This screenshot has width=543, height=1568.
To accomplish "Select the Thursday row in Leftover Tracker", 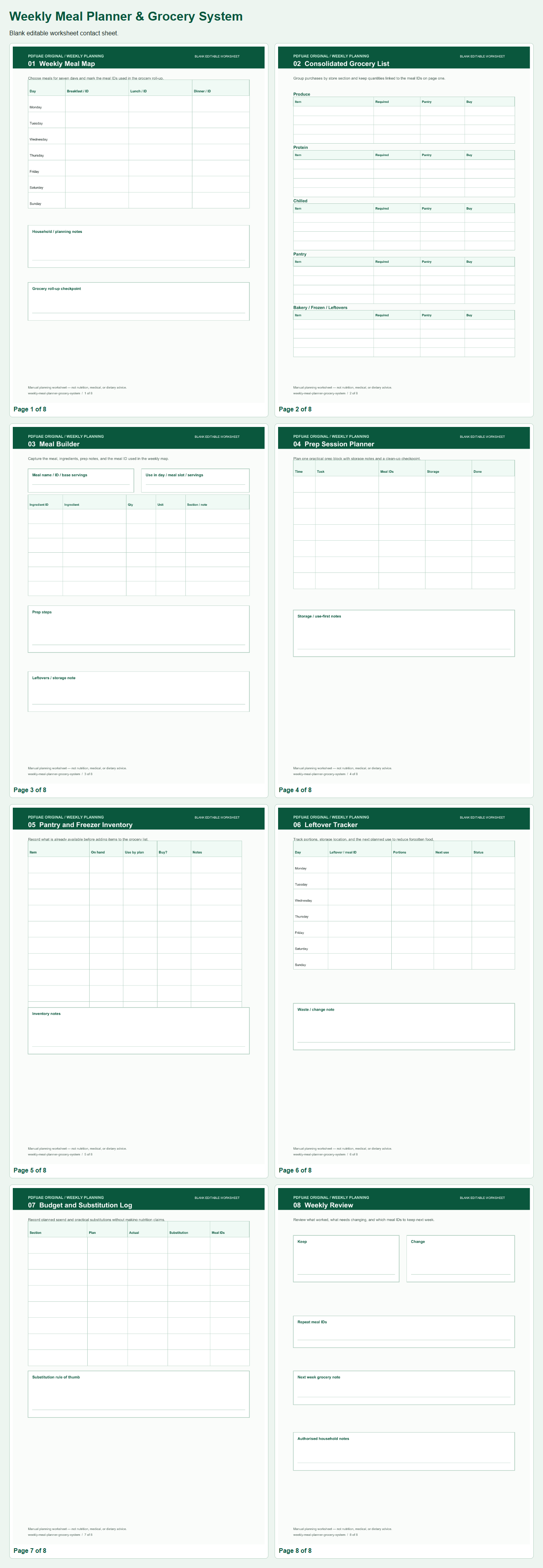I will pos(404,913).
